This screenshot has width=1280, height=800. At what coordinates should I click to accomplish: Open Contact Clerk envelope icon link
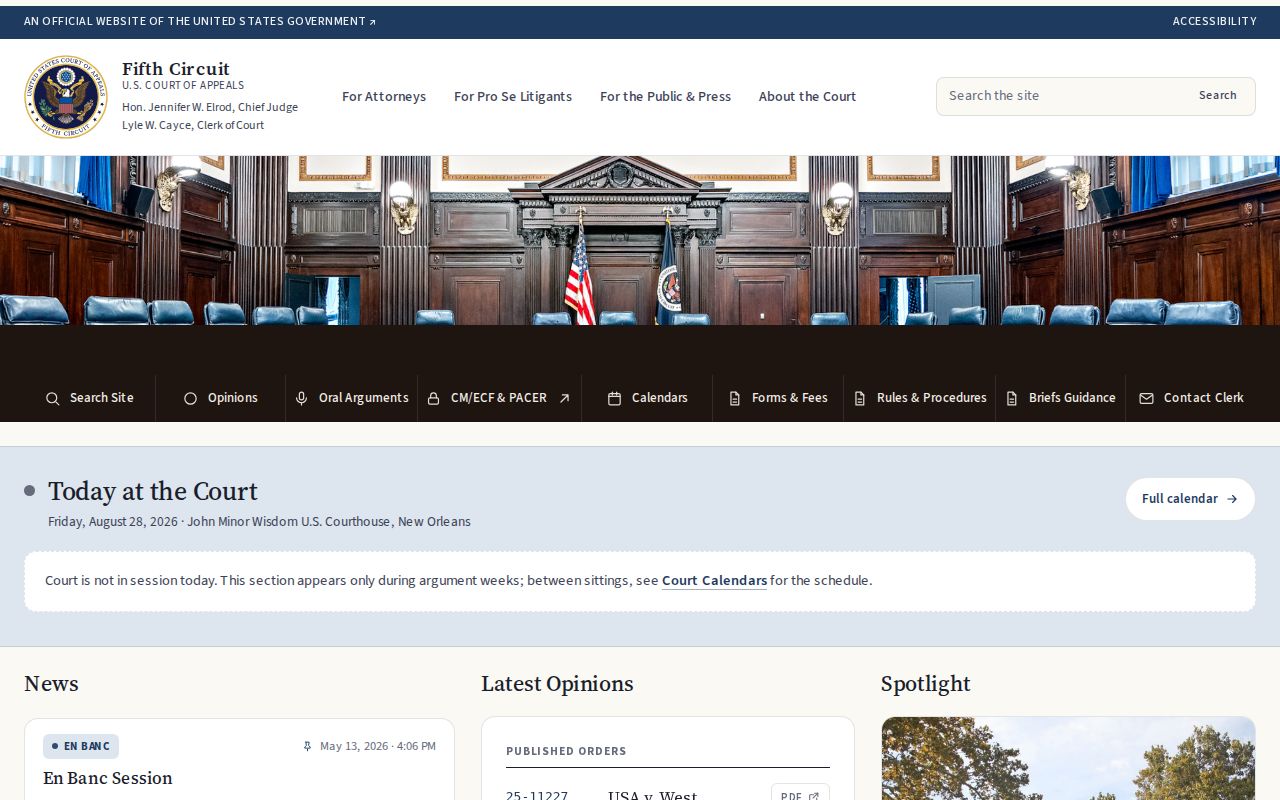[1146, 398]
